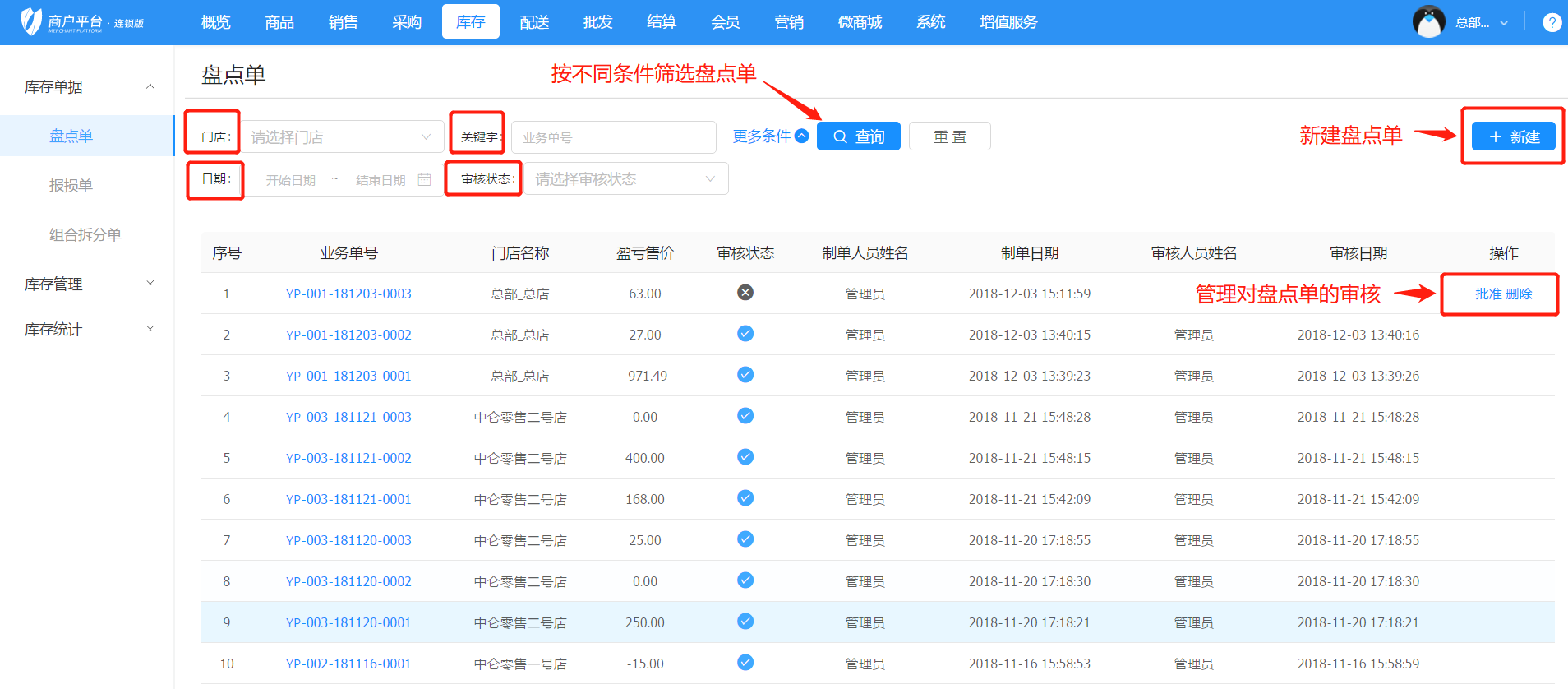Image resolution: width=1568 pixels, height=689 pixels.
Task: Click the calendar icon in date field
Action: tap(424, 179)
